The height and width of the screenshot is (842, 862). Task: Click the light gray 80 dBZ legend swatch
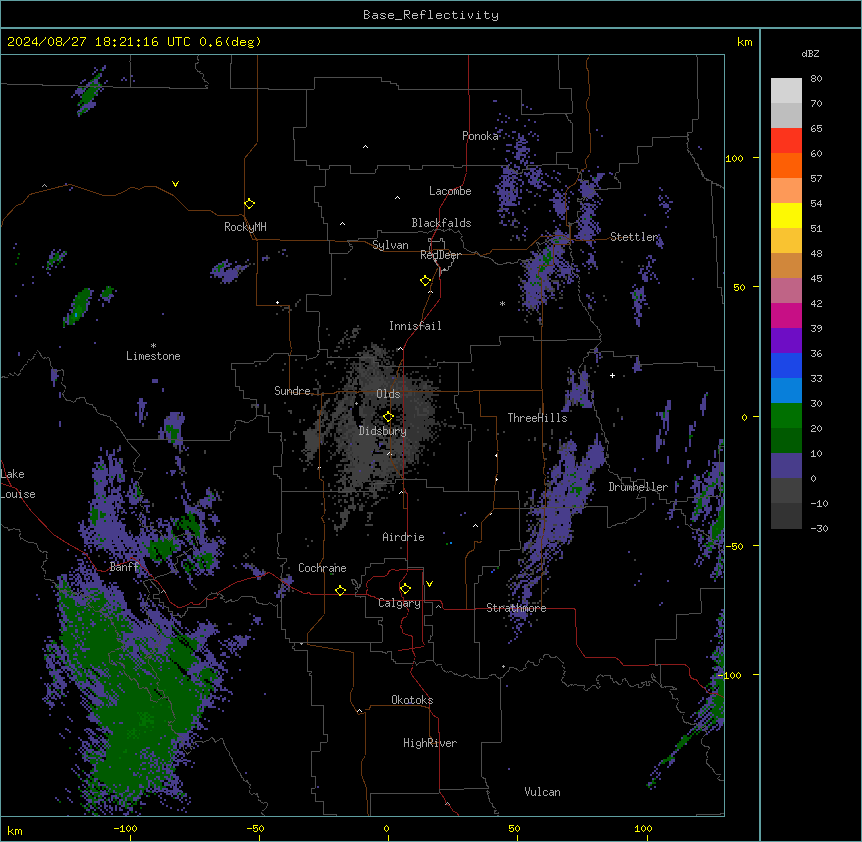[786, 91]
